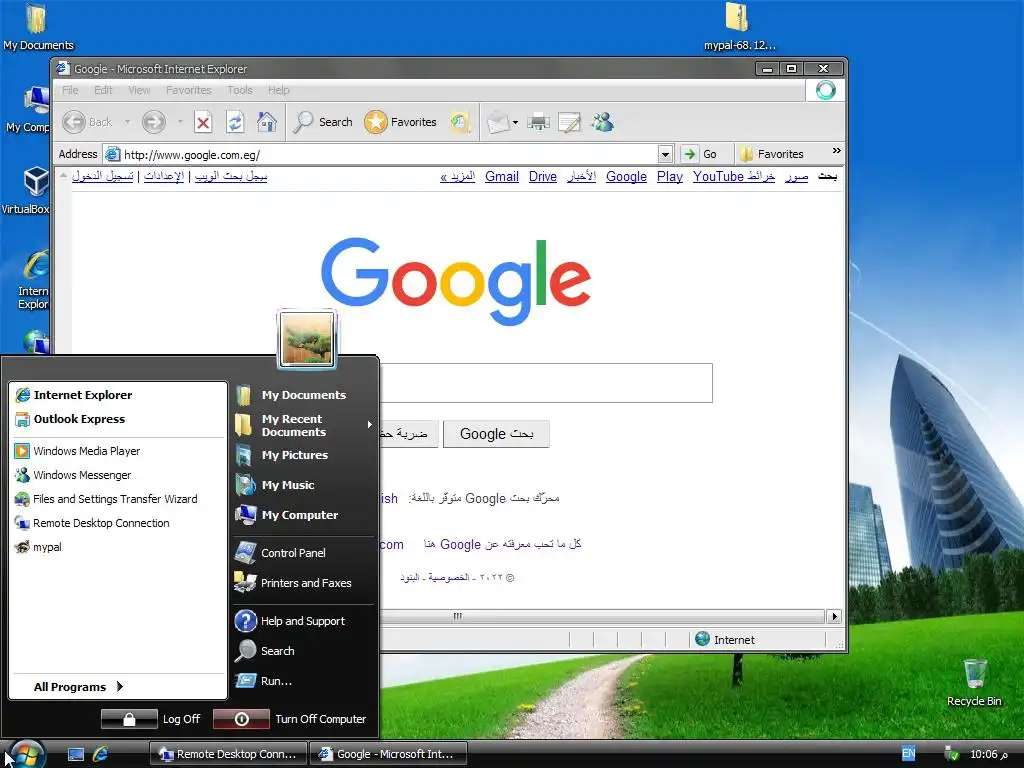The image size is (1024, 768).
Task: Click the horizontal scrollbar right arrow
Action: pos(833,616)
